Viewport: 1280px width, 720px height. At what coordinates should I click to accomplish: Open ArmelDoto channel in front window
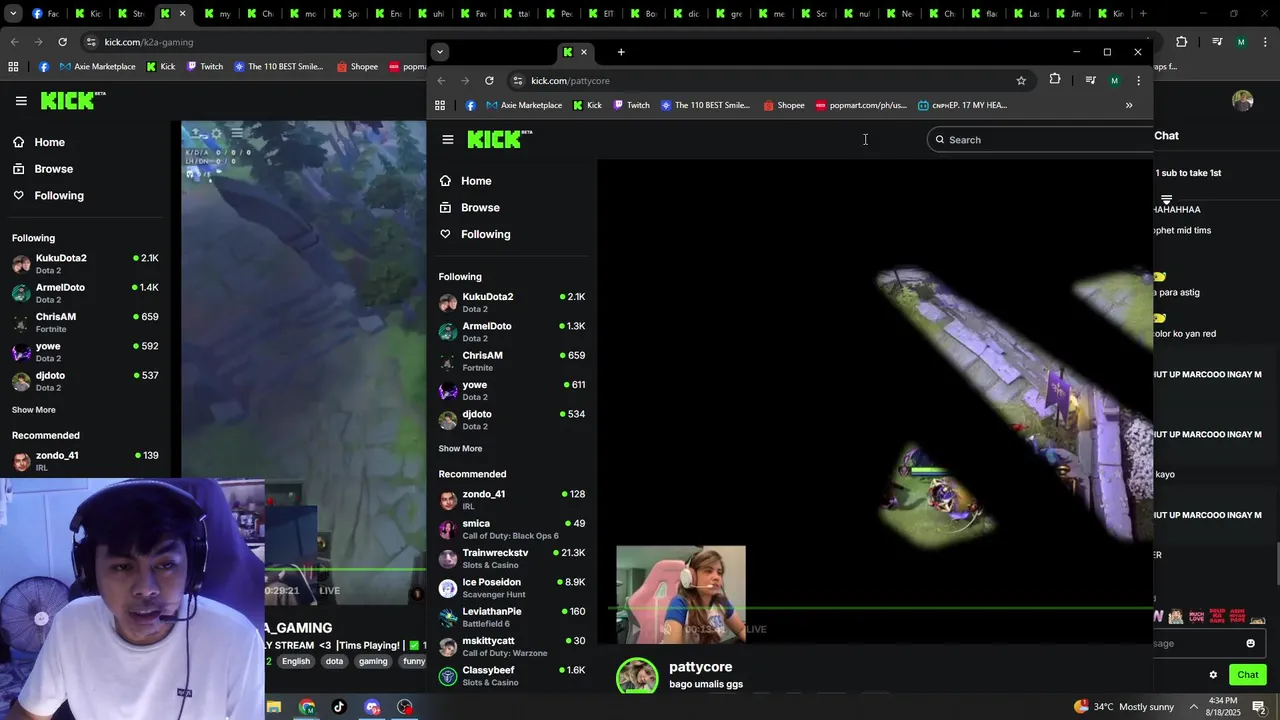tap(512, 332)
